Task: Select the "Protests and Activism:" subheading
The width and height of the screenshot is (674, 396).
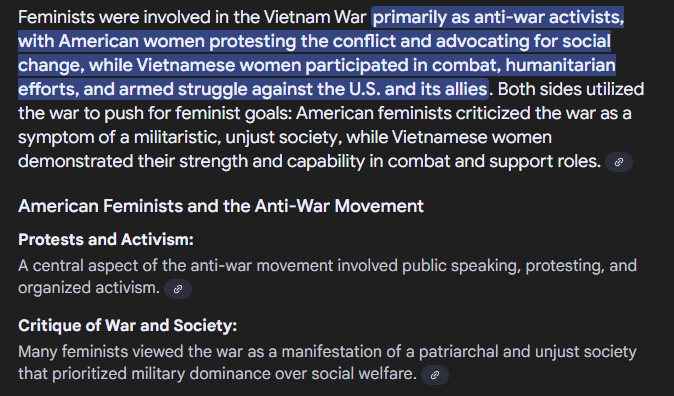Action: click(x=106, y=239)
